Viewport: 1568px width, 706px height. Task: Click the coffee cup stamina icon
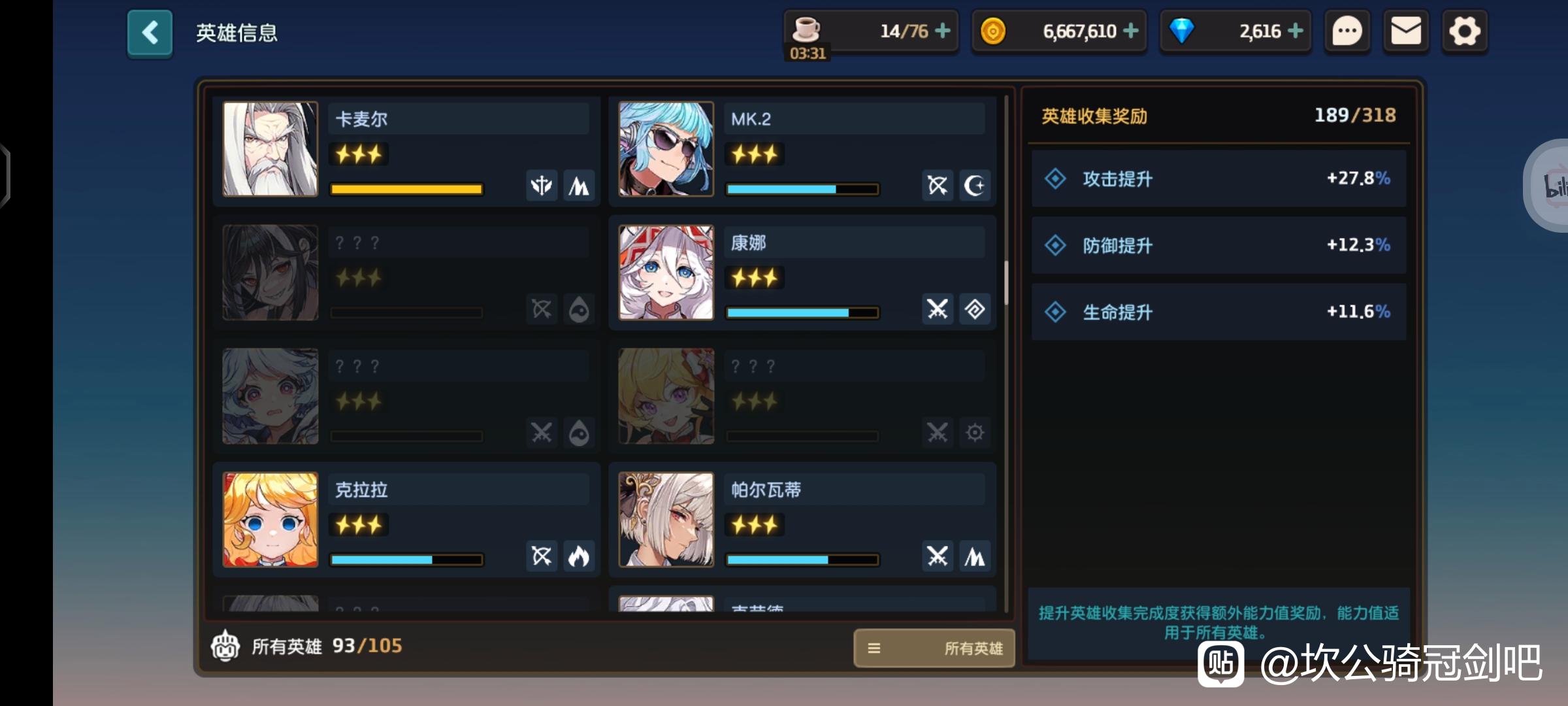[806, 29]
